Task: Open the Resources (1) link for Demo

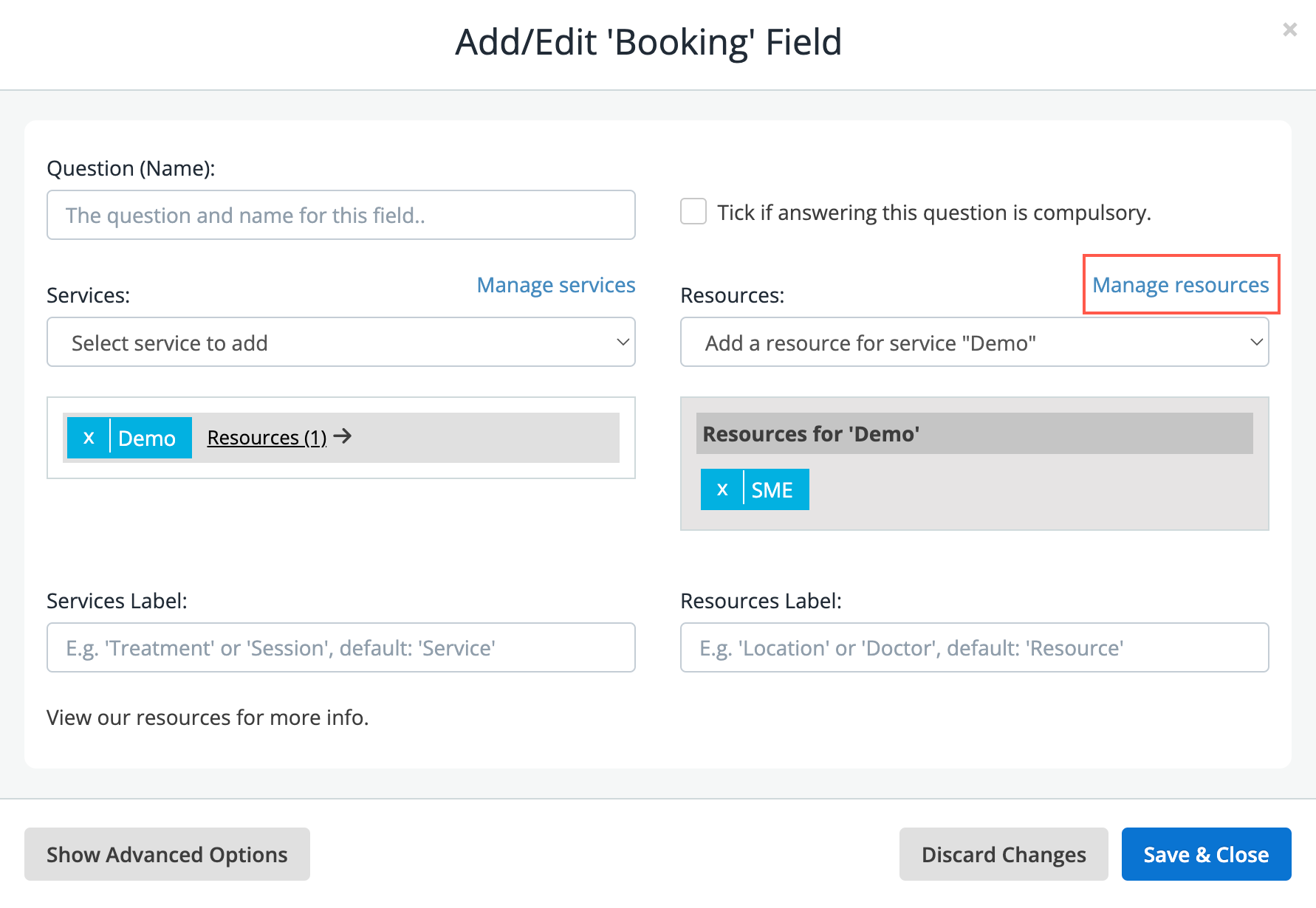Action: click(x=267, y=438)
